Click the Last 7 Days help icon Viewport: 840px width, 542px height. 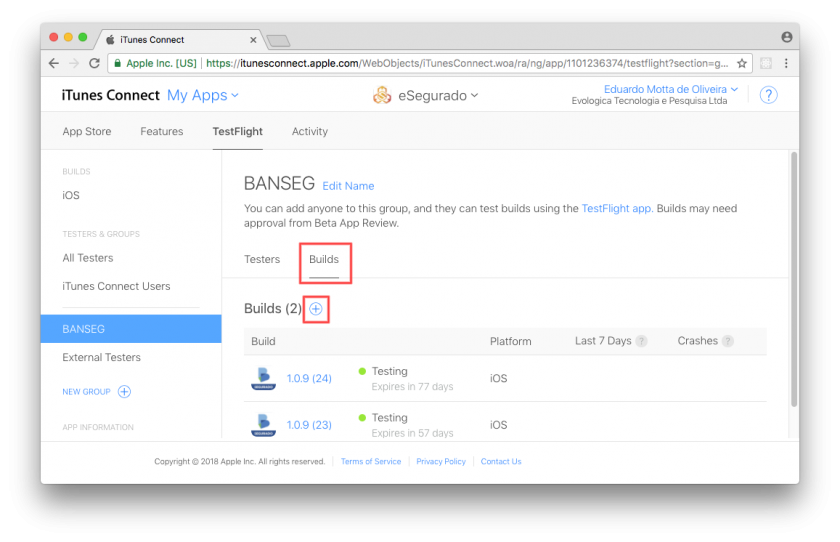(x=641, y=341)
